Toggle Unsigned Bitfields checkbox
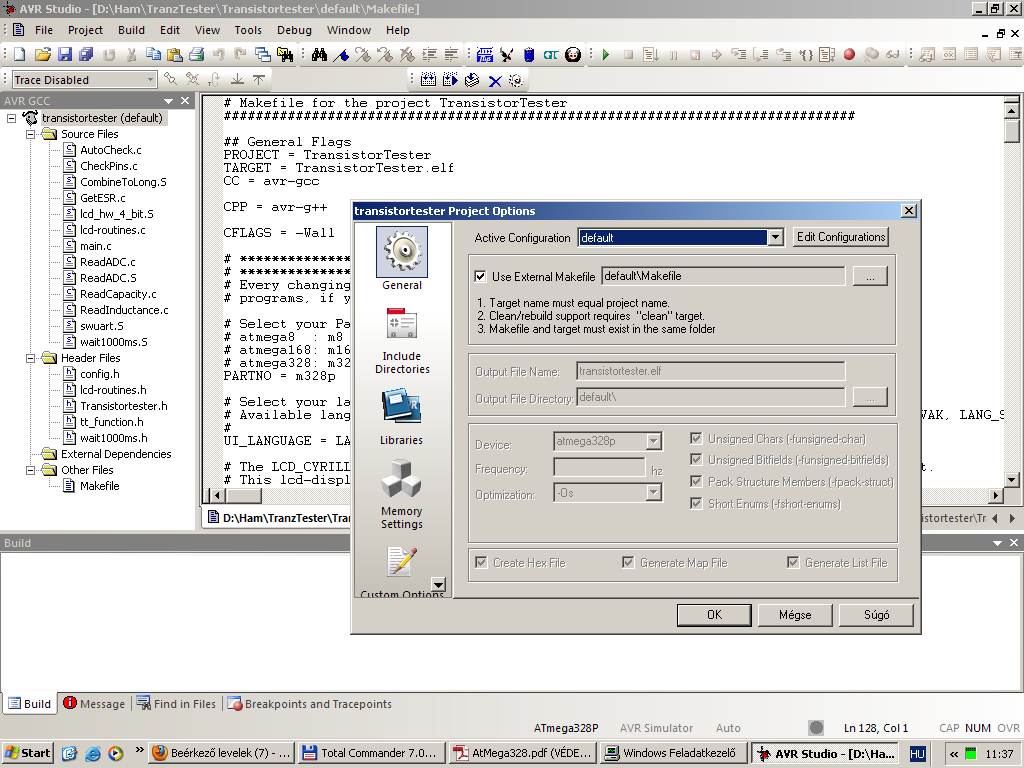 click(x=696, y=460)
